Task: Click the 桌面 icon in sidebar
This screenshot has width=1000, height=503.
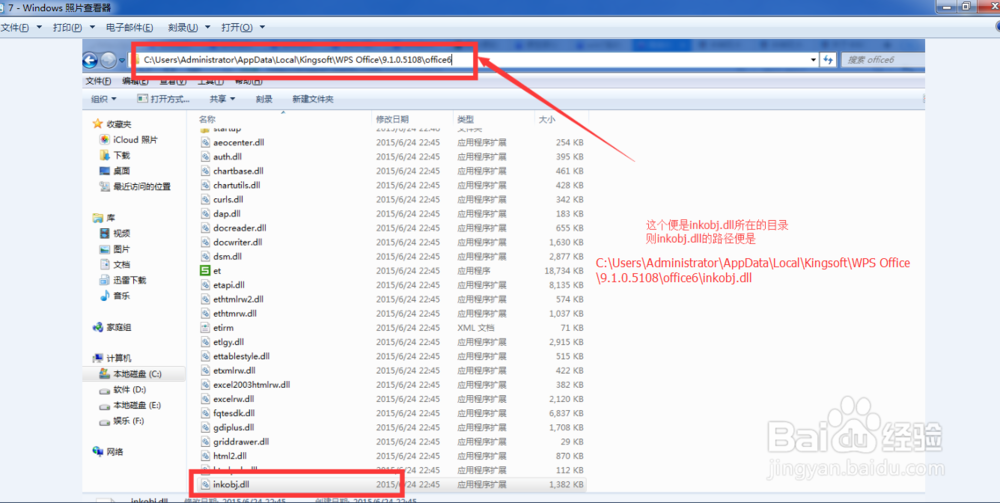Action: click(105, 171)
